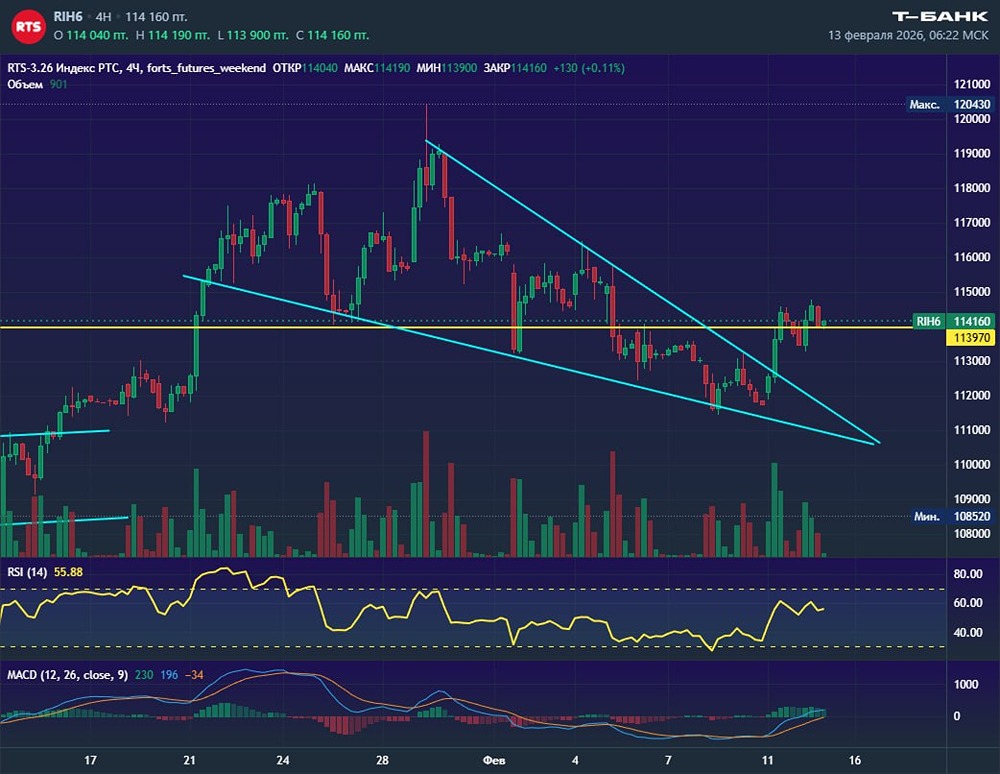This screenshot has height=774, width=1000.
Task: Click the Мин. 108520 price label
Action: 950,516
